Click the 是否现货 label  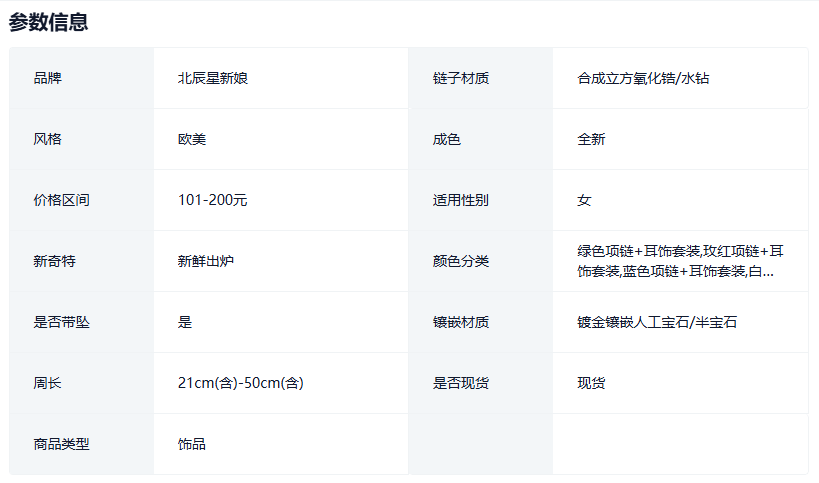pos(461,383)
